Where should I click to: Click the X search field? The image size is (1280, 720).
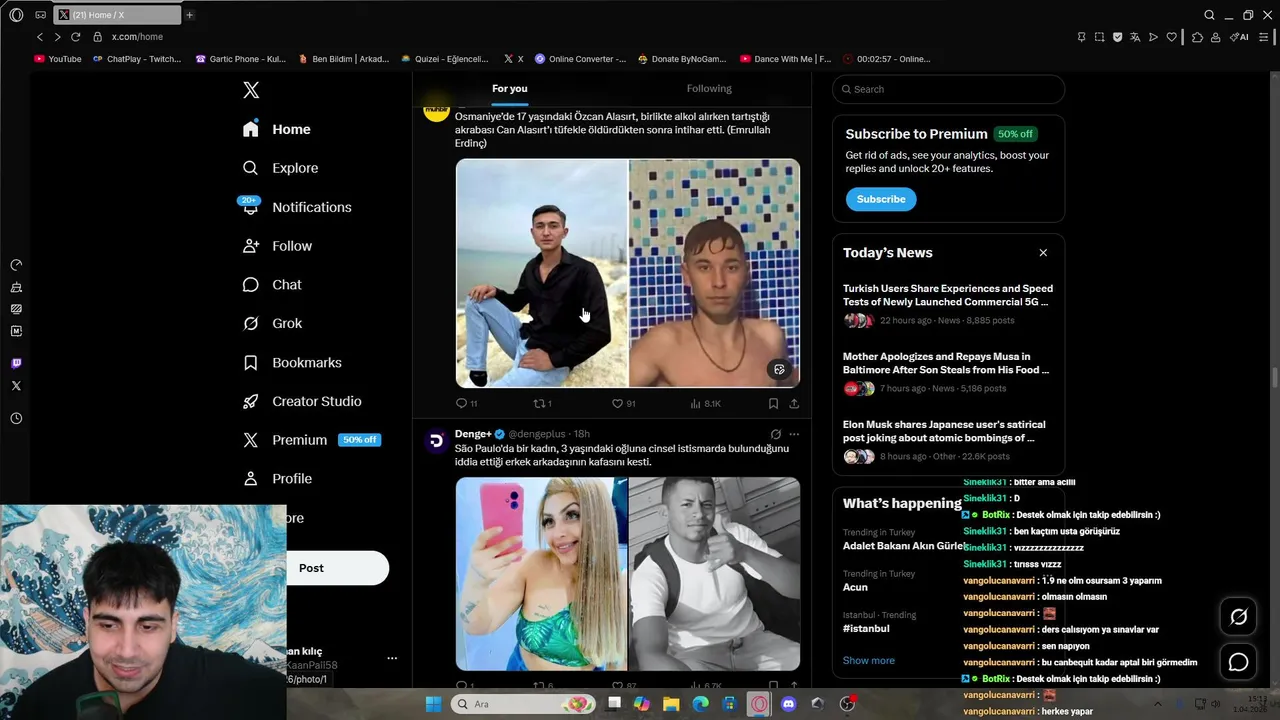click(x=948, y=89)
